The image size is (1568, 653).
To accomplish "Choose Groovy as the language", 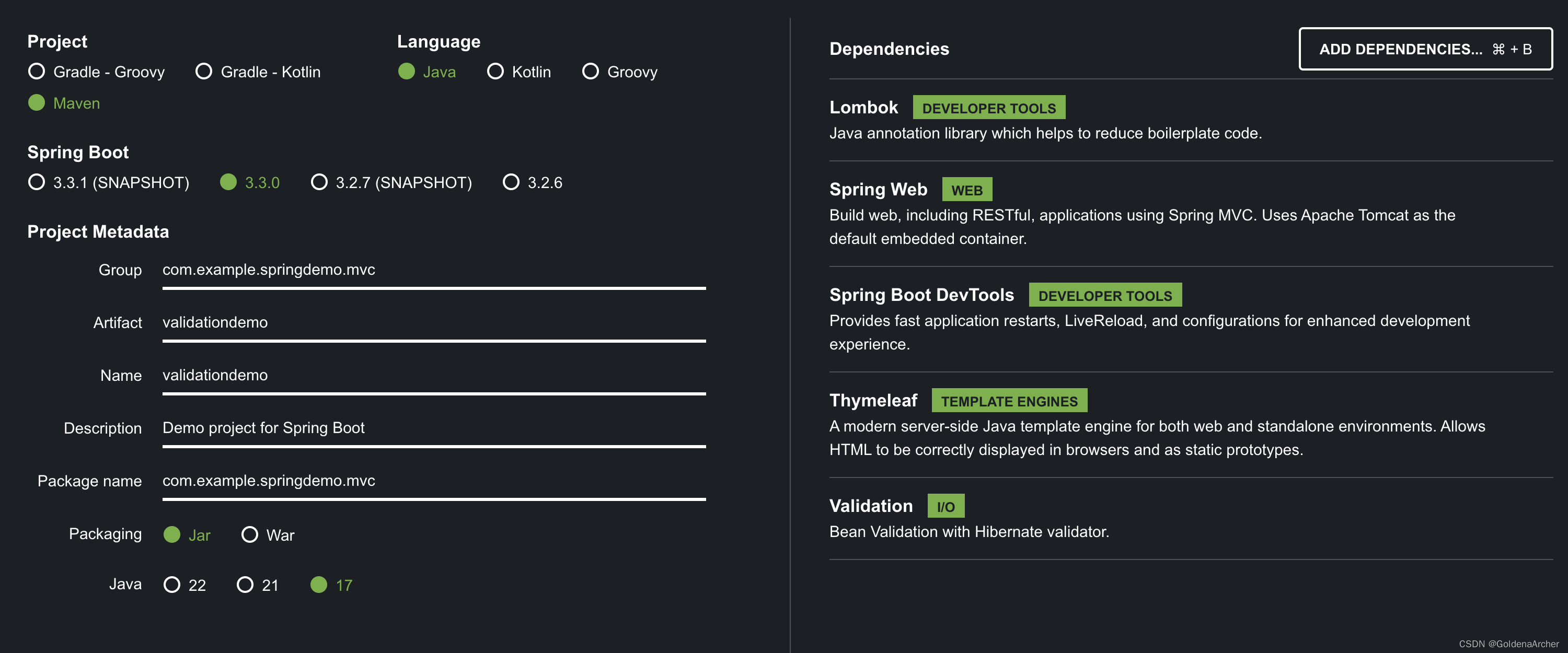I will (x=620, y=72).
